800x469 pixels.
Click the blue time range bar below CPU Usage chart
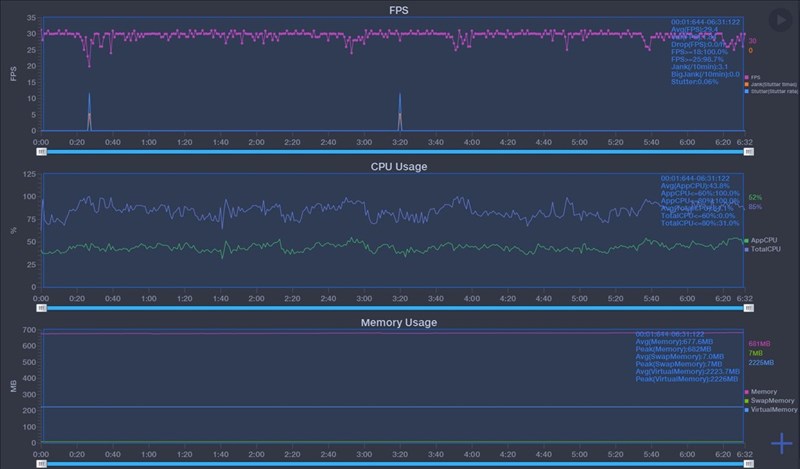point(395,308)
